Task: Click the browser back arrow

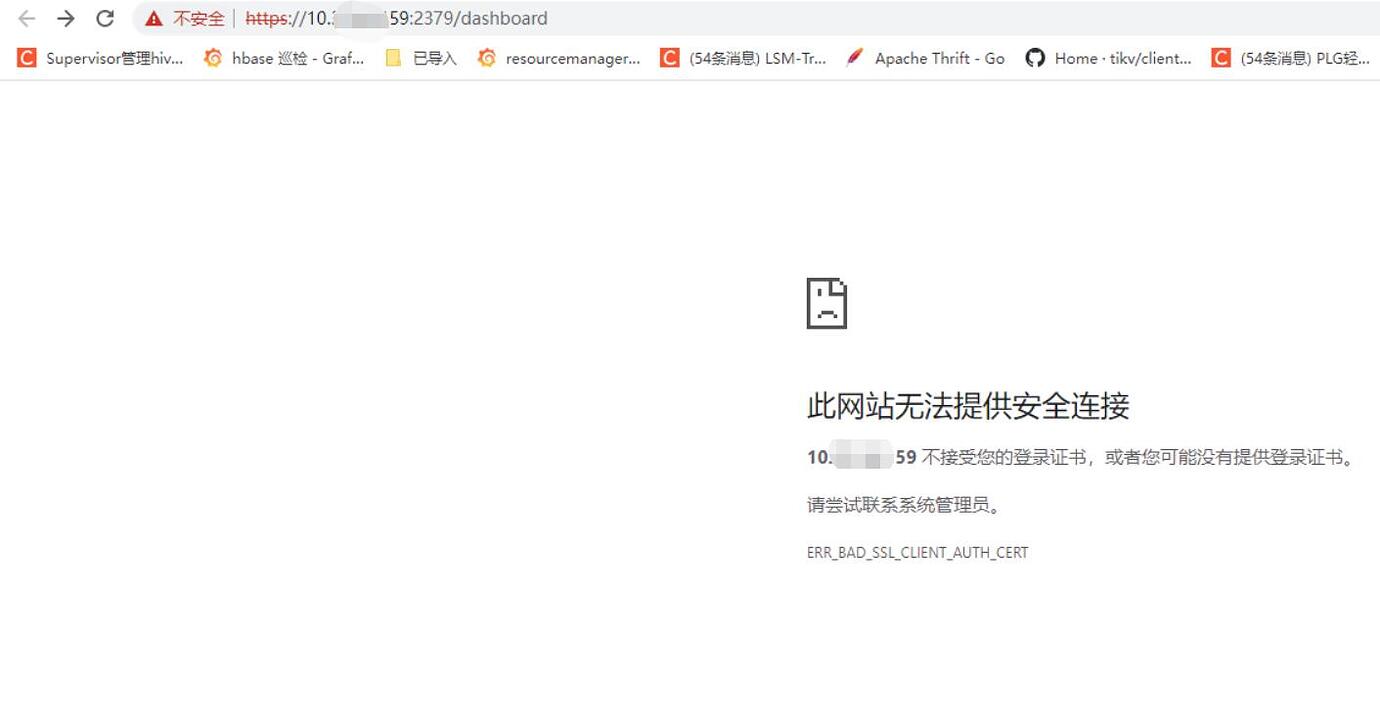Action: 27,18
